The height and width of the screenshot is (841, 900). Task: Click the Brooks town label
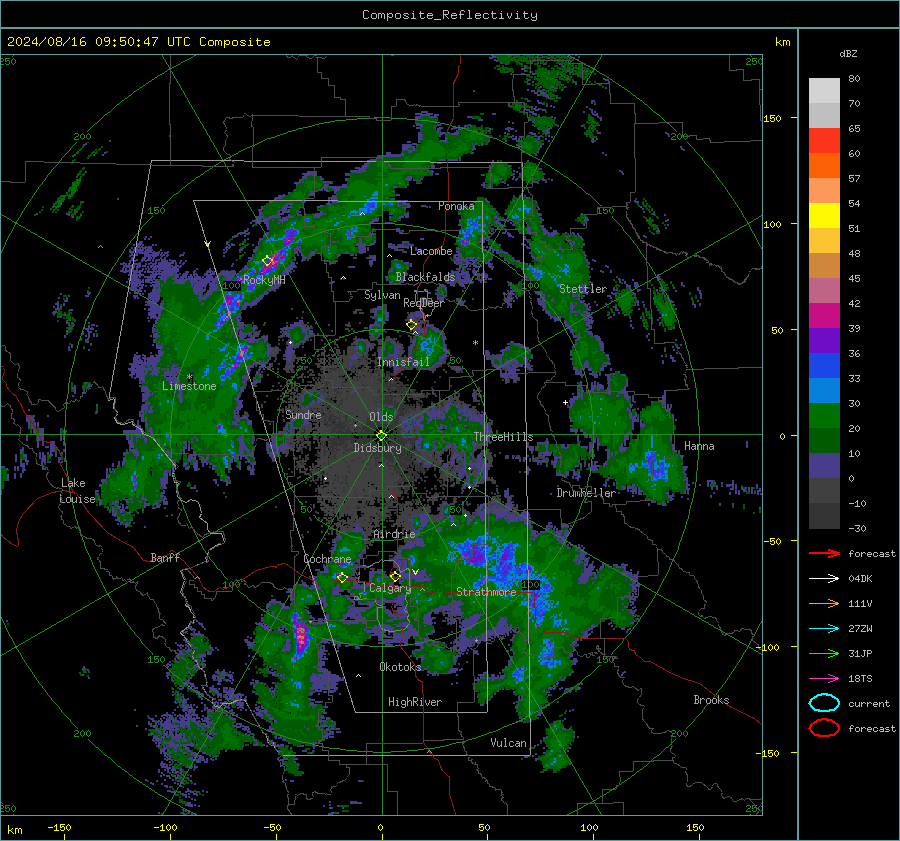click(x=711, y=700)
